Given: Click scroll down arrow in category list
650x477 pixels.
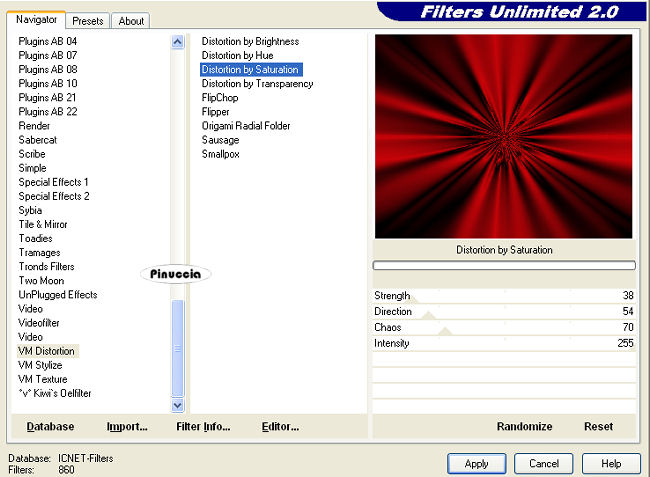Looking at the screenshot, I should (177, 405).
